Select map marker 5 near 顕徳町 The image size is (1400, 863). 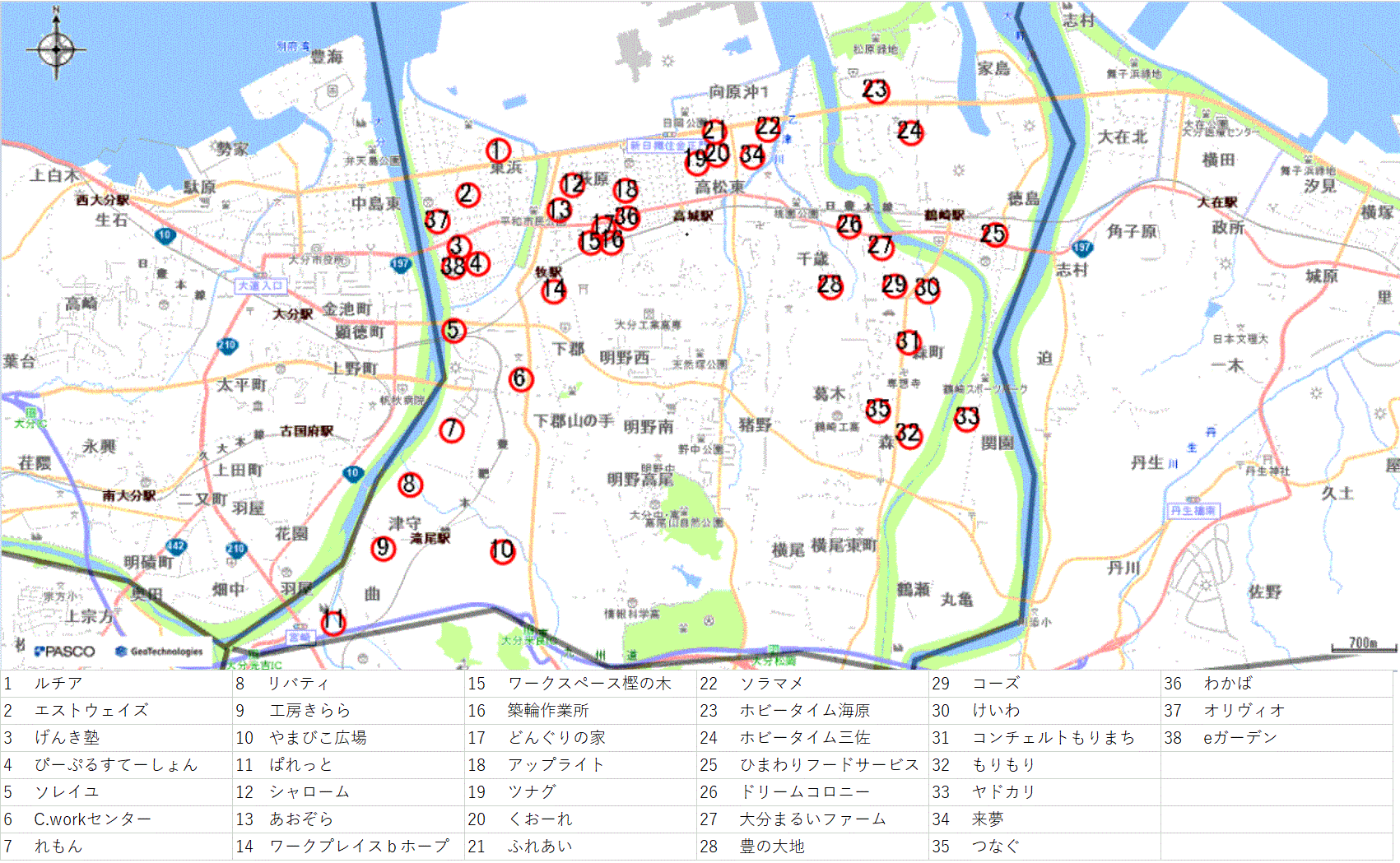[453, 331]
